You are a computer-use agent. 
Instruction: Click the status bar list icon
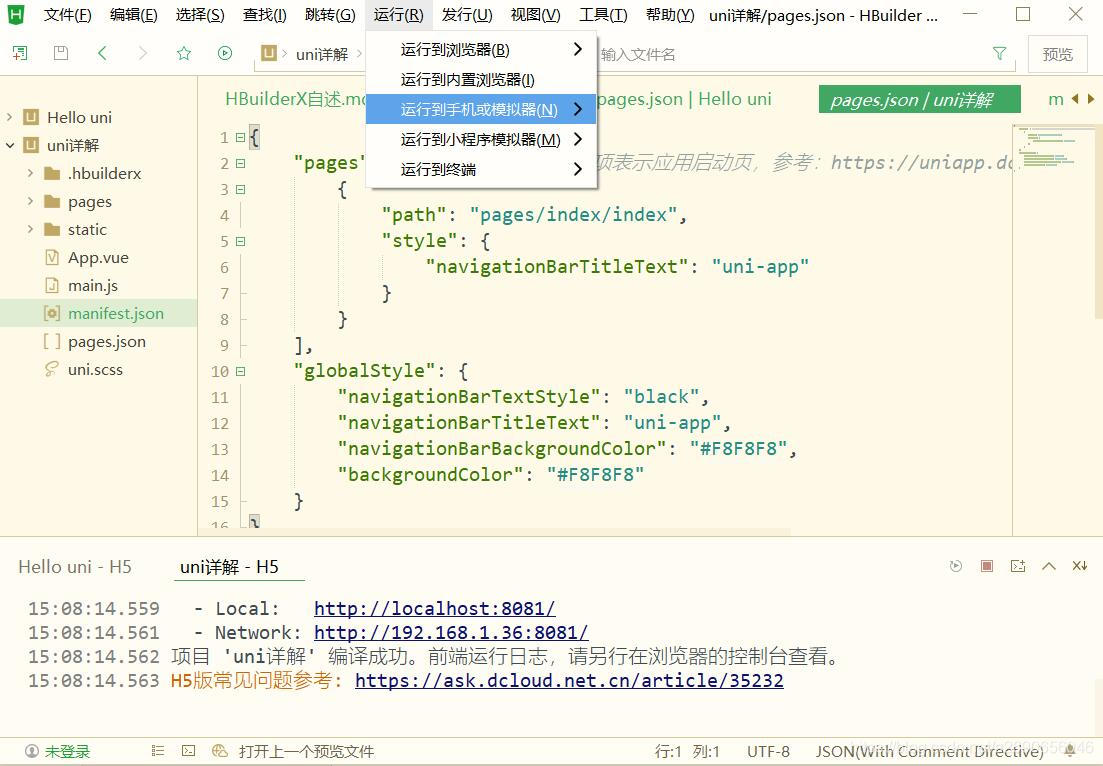[158, 751]
